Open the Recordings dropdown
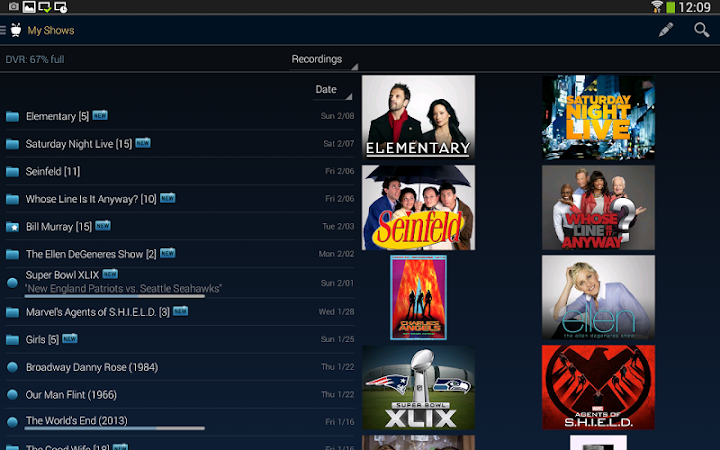Viewport: 720px width, 450px height. 323,60
